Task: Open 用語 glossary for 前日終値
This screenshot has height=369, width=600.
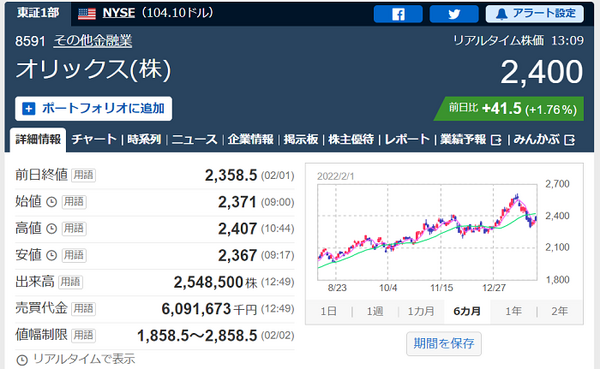Action: pos(83,175)
